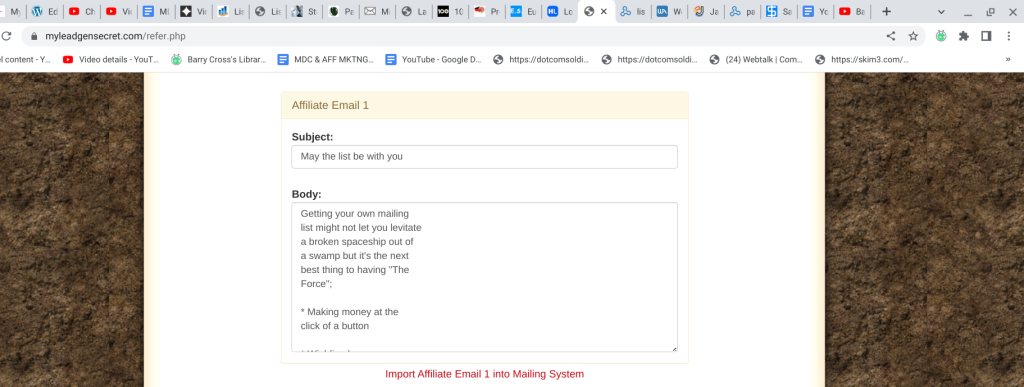The height and width of the screenshot is (387, 1024).
Task: Click the 'Affiliate Email 1' panel heading
Action: [485, 105]
